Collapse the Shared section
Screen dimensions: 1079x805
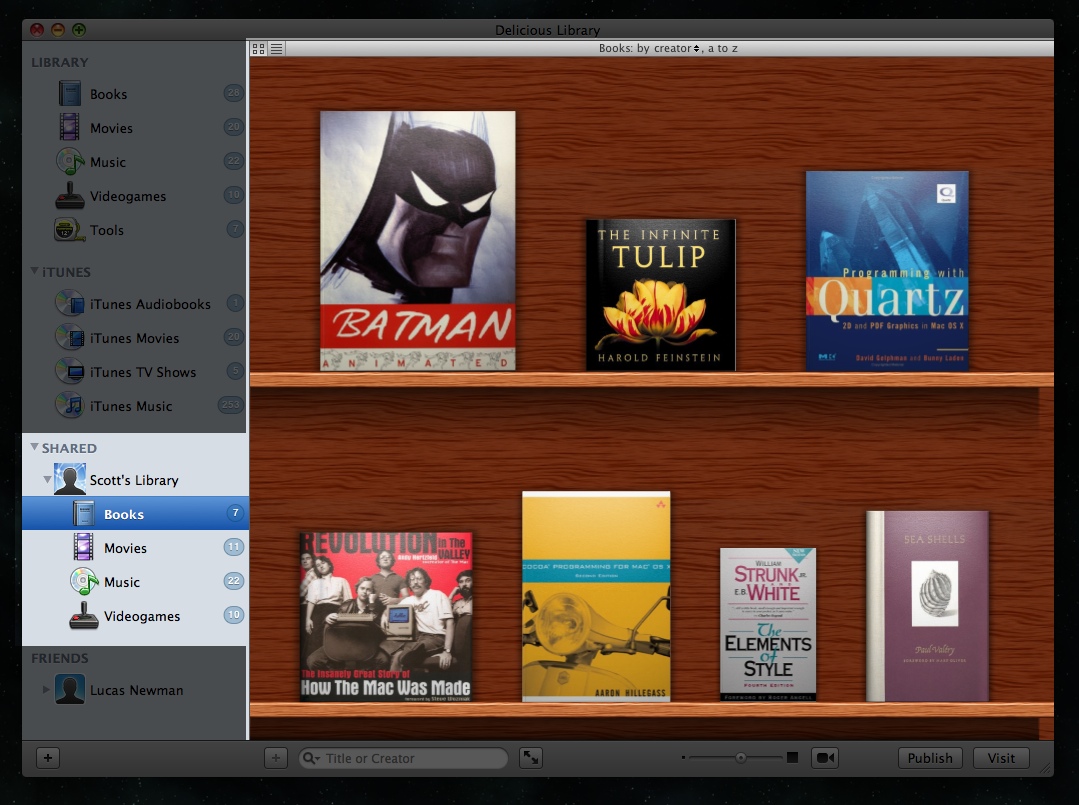click(34, 447)
